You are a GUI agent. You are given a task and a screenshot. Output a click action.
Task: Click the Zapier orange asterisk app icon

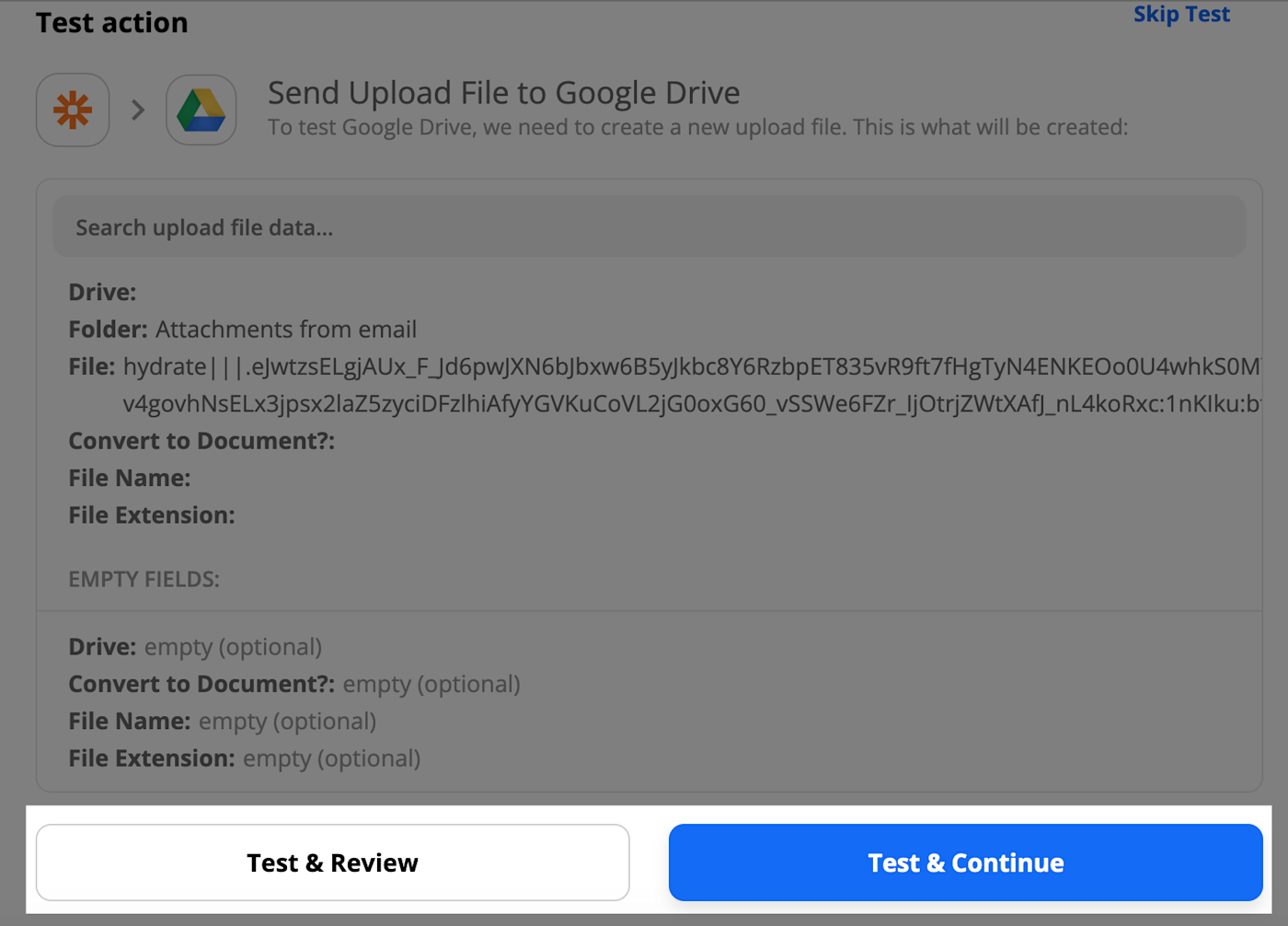[x=73, y=110]
